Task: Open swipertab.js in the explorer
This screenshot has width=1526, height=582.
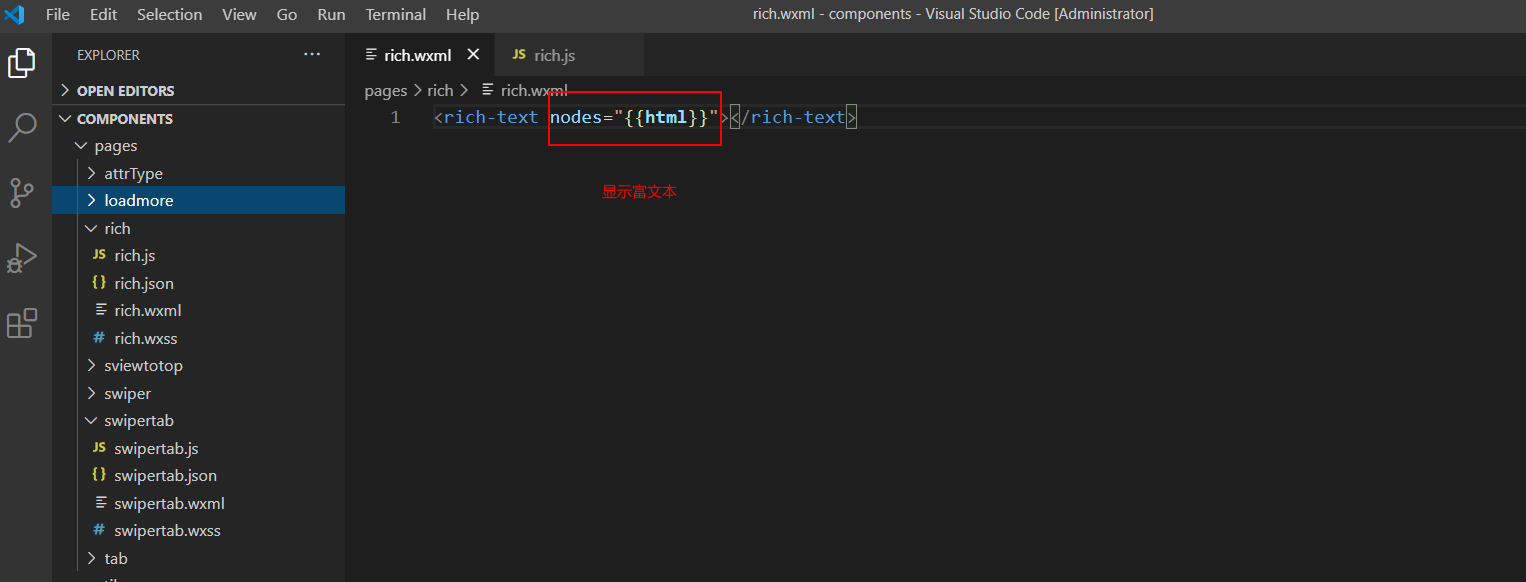Action: tap(198, 448)
